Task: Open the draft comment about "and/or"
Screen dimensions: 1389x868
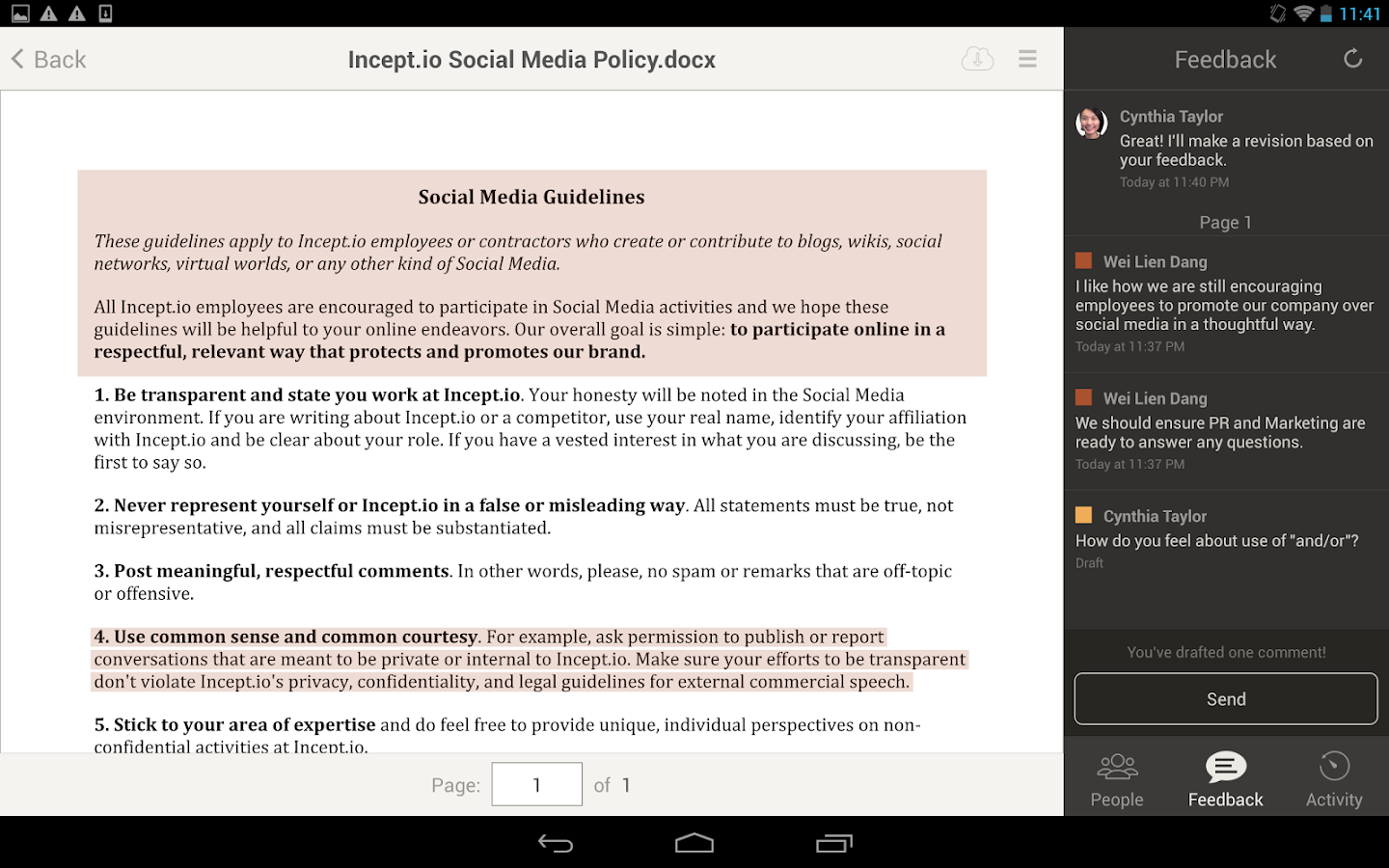Action: tap(1226, 539)
